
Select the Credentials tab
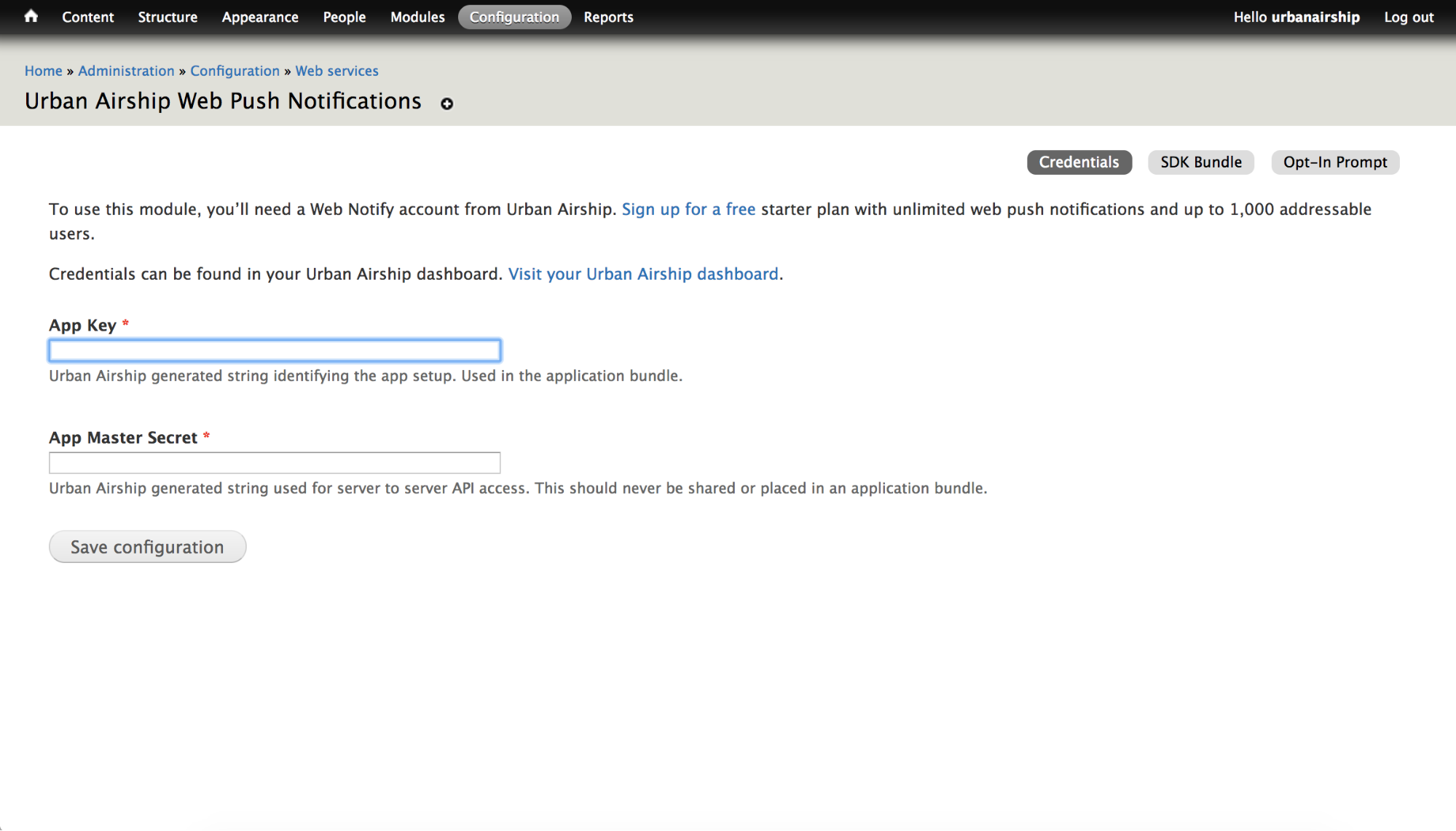tap(1079, 162)
